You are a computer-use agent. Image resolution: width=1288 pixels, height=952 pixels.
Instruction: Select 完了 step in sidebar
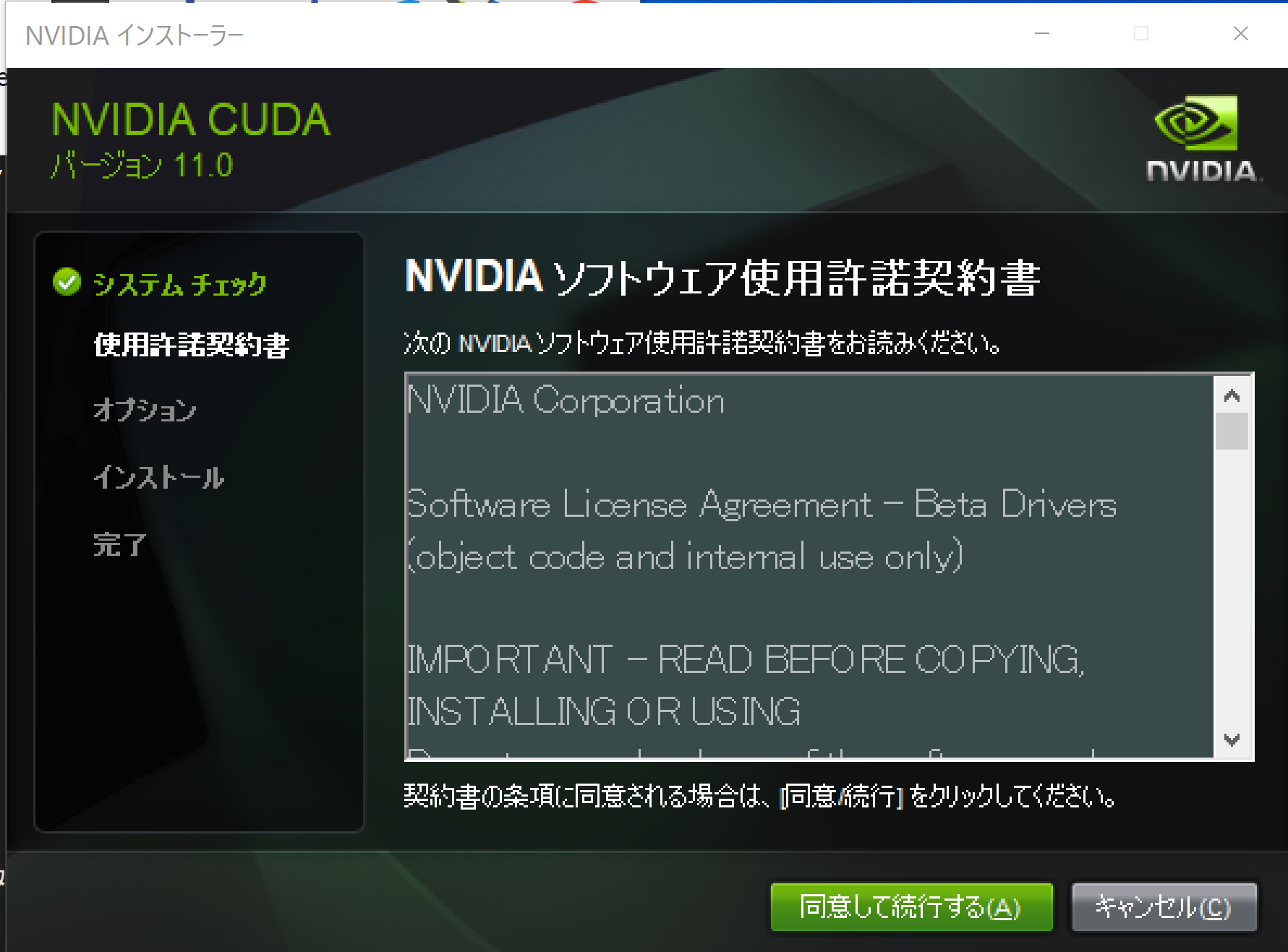click(x=120, y=544)
